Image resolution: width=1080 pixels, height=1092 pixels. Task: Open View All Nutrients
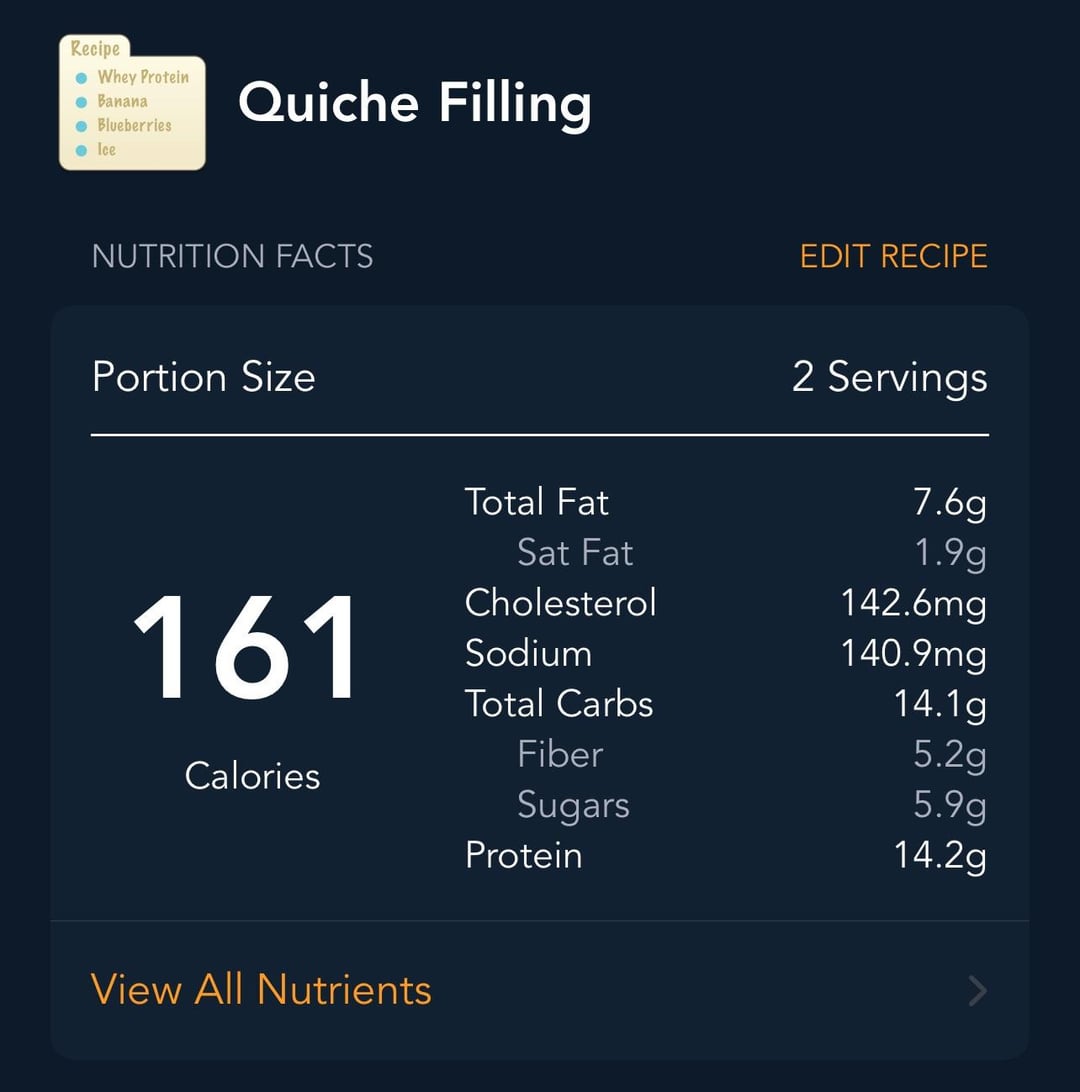coord(261,990)
